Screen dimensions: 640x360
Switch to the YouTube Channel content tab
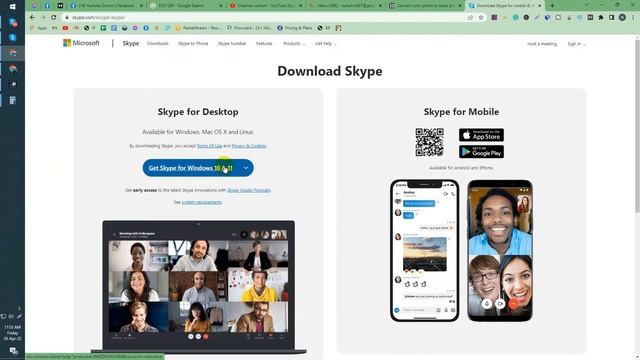[266, 6]
